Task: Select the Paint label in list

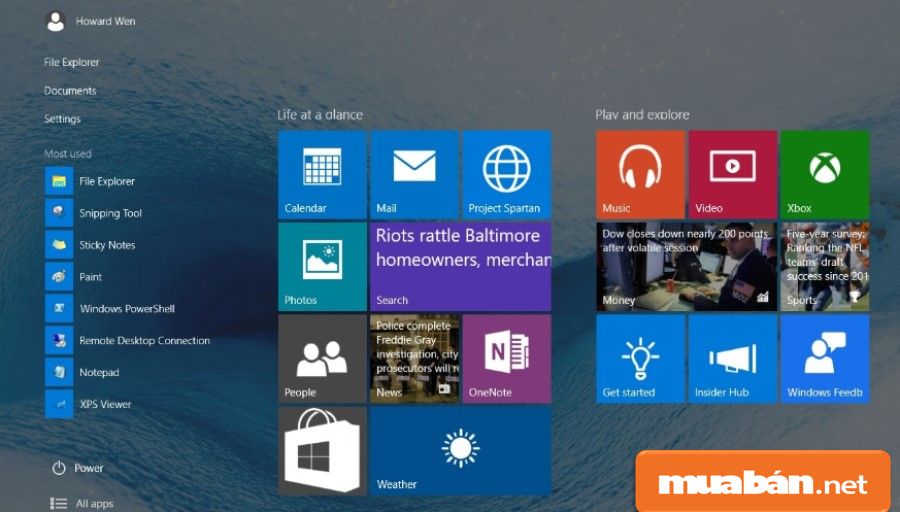Action: pos(91,277)
